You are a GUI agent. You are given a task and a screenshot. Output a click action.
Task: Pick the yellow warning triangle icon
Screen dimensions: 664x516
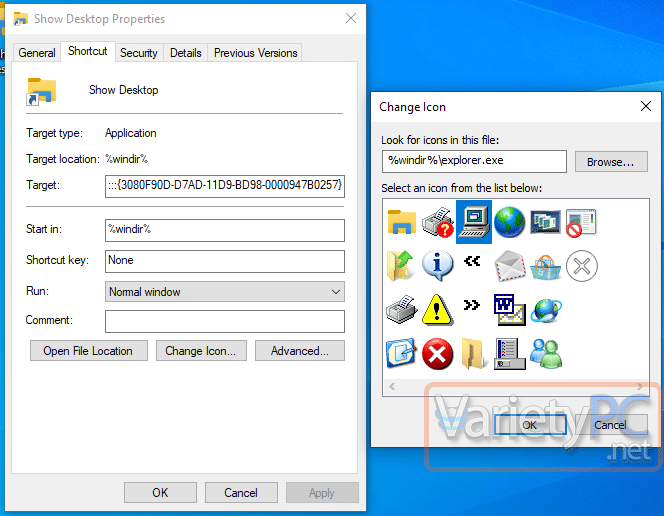coord(437,309)
